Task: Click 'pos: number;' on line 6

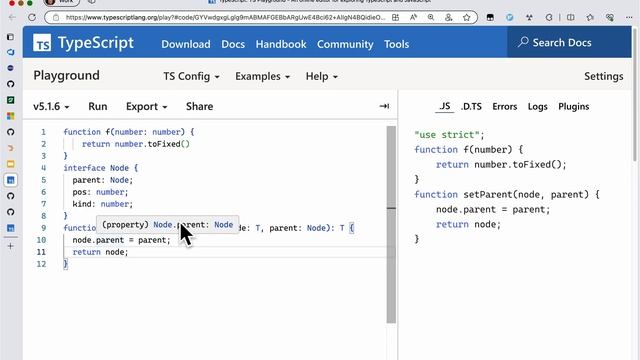Action: (100, 192)
